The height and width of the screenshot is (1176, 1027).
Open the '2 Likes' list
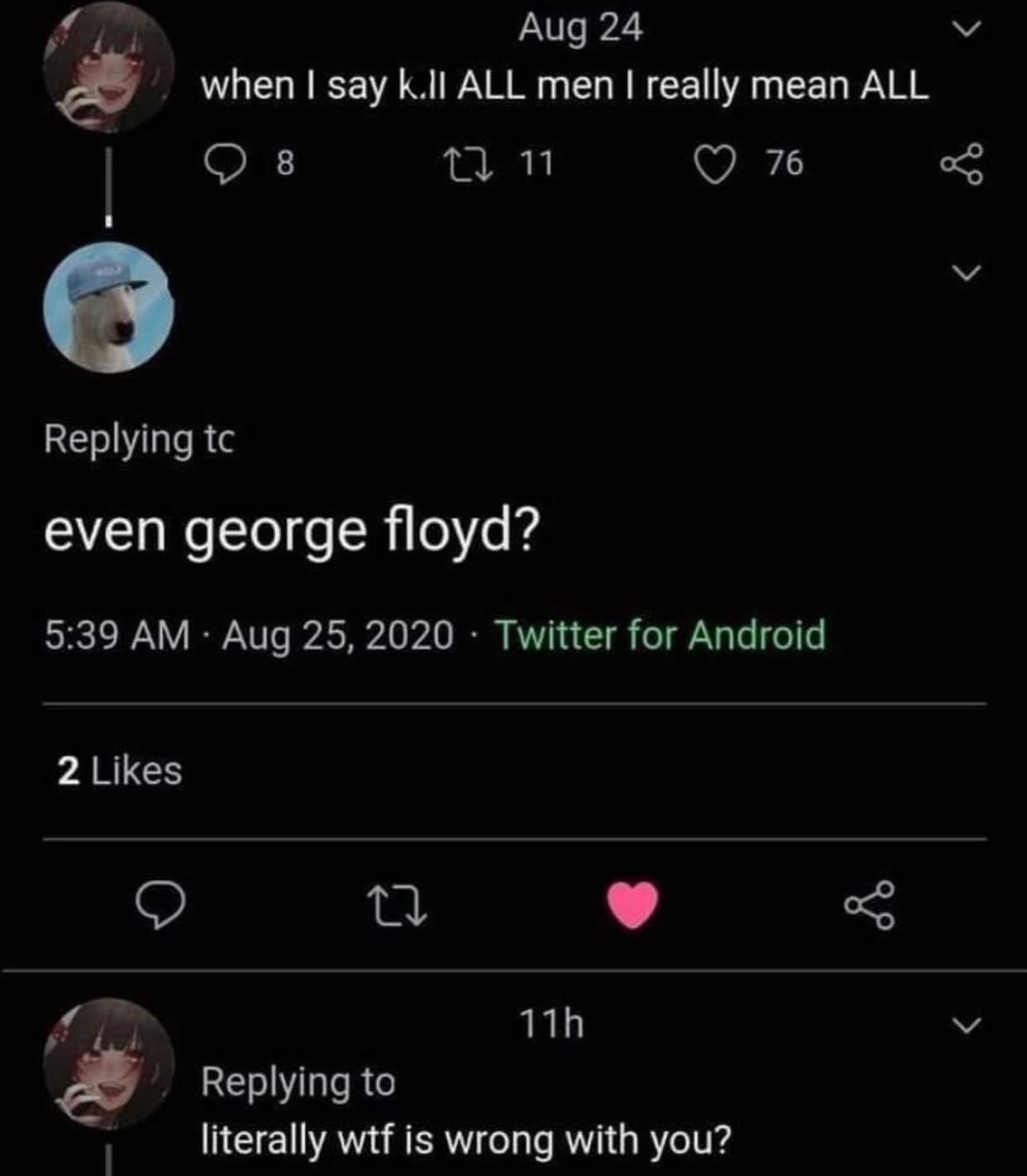click(x=120, y=771)
